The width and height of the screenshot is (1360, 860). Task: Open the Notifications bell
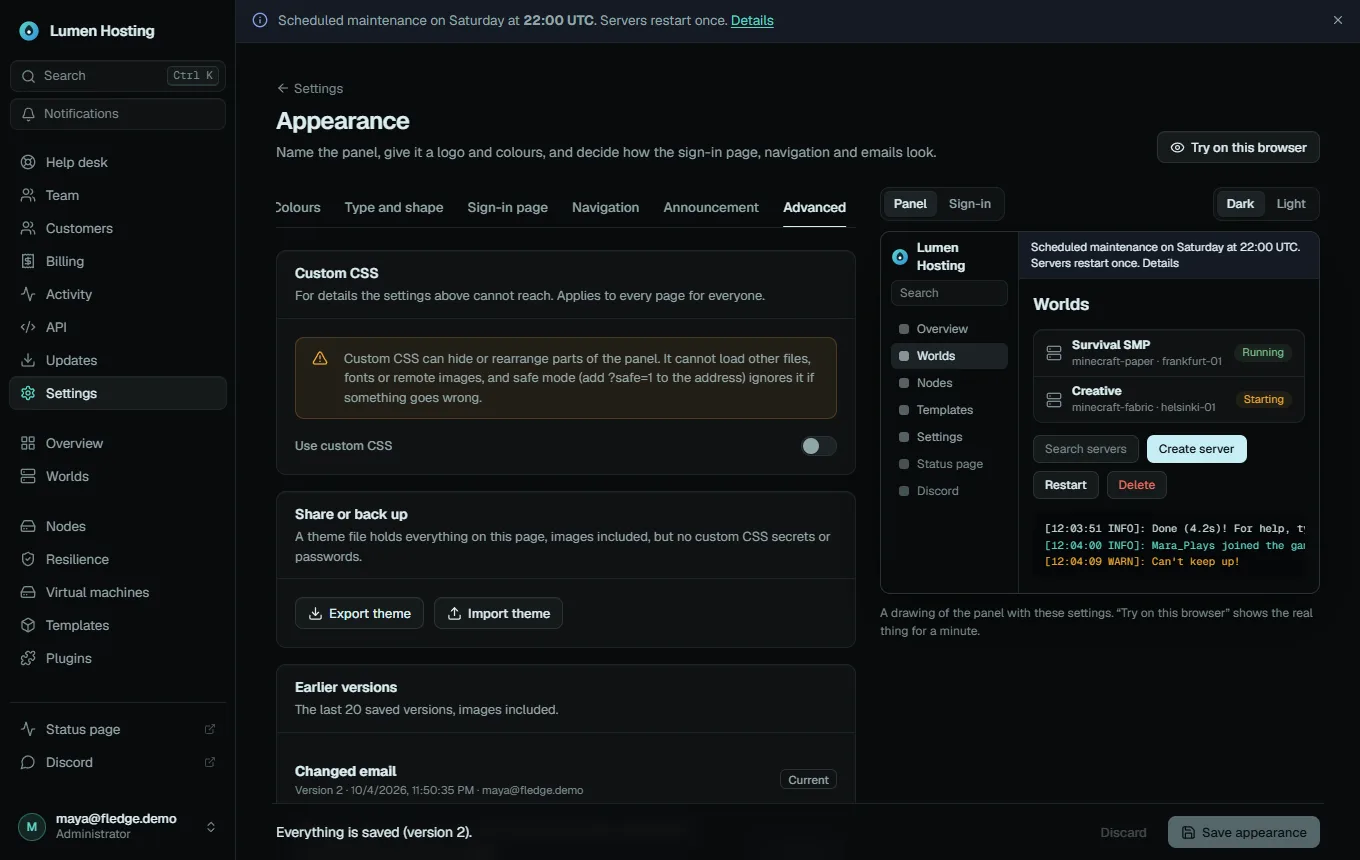[x=118, y=114]
